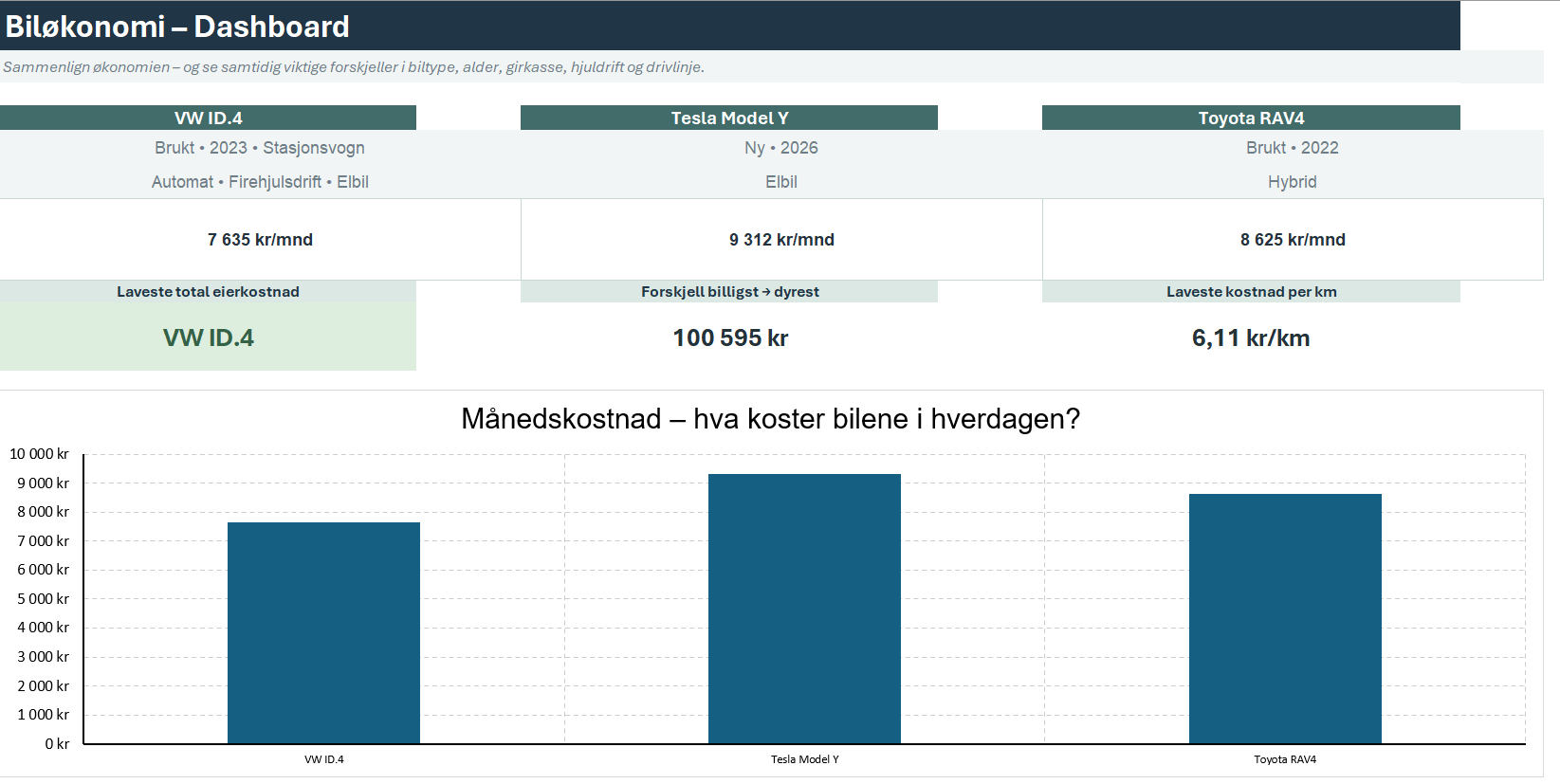1560x784 pixels.
Task: Click the 'Laveste kostnad per km' label
Action: (x=1251, y=292)
